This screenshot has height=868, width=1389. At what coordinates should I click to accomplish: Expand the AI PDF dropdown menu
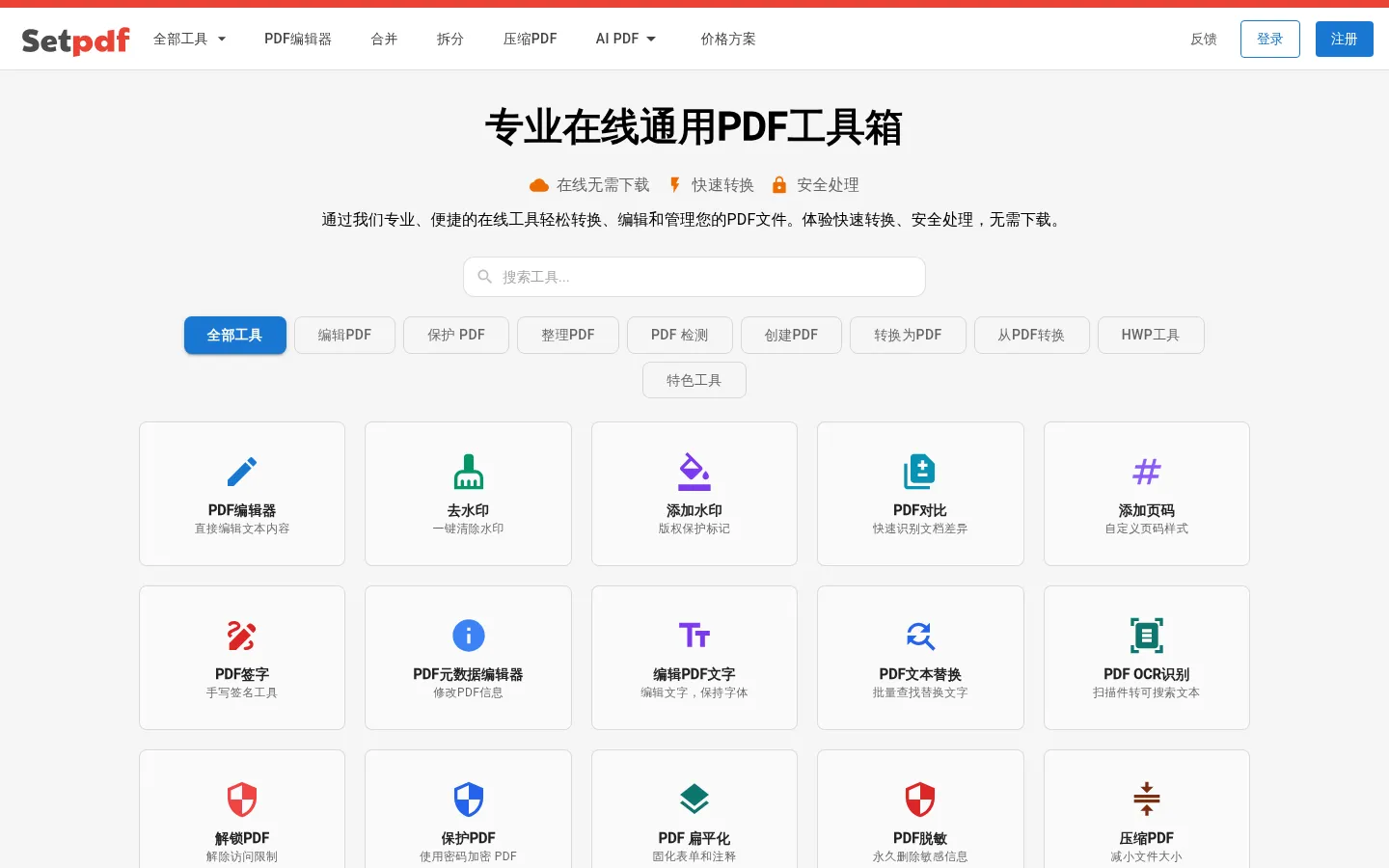click(x=626, y=40)
